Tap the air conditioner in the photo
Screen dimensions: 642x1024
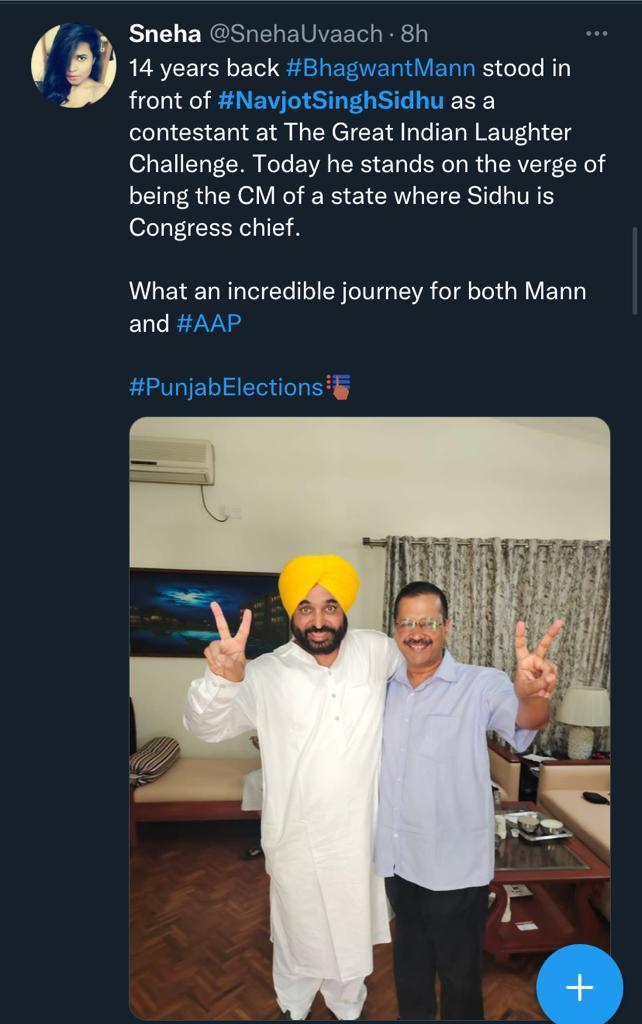point(172,461)
